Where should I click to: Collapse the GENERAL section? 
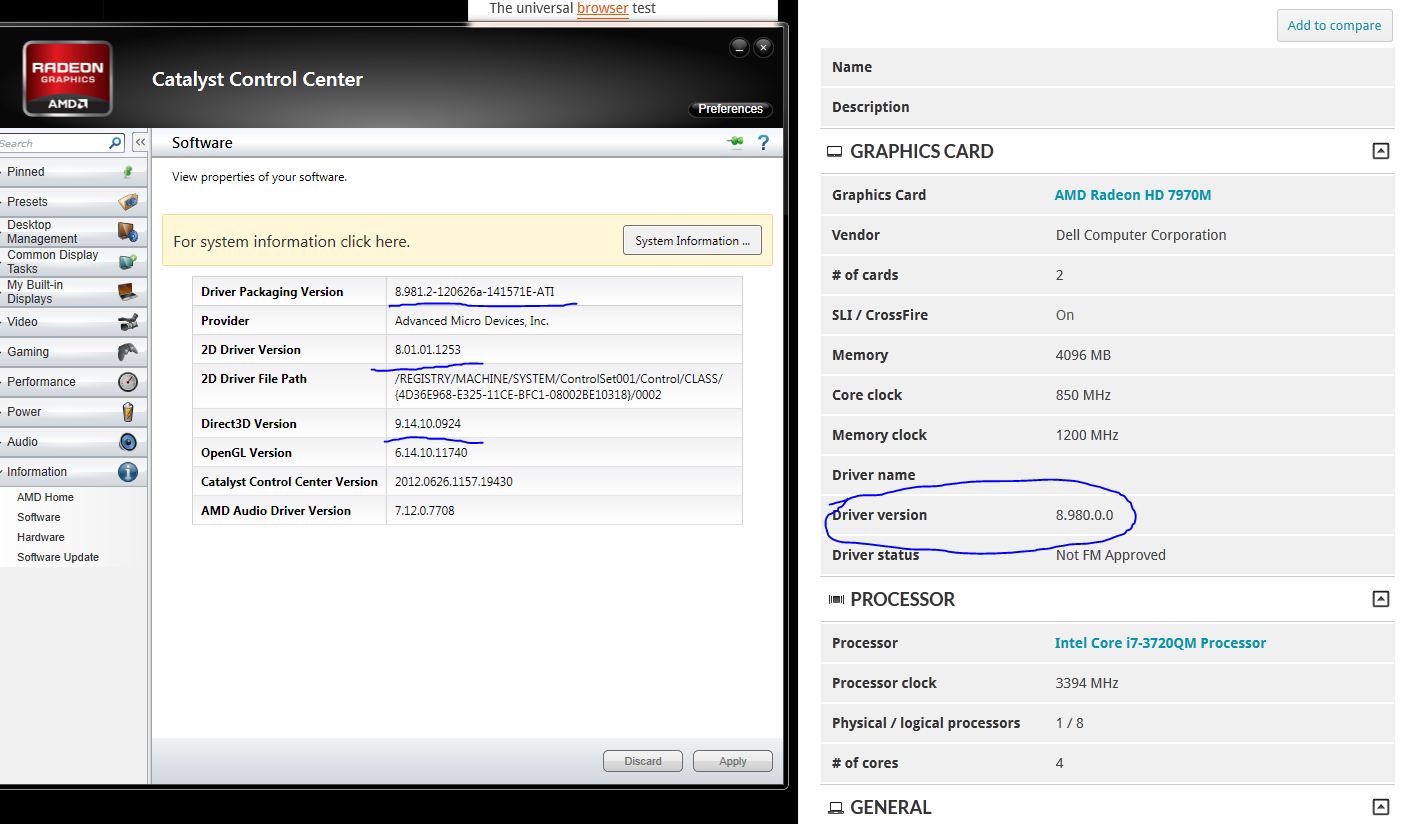coord(1380,807)
